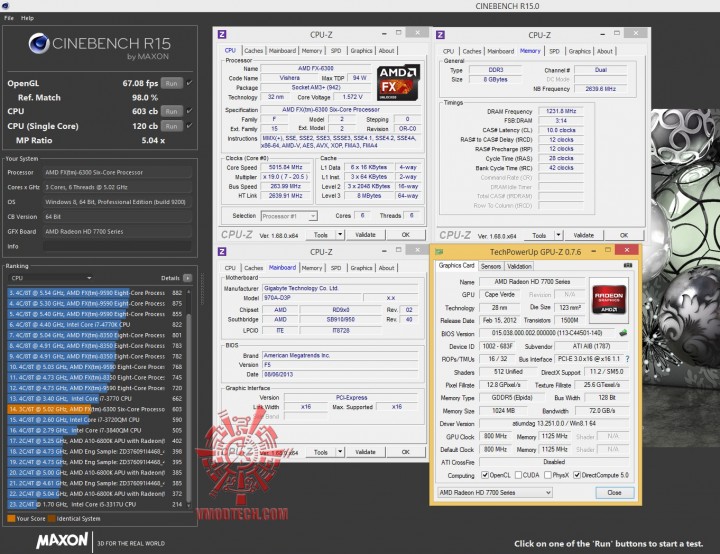Click Close button in GPU-Z
Screen dimensions: 720x554
614,492
